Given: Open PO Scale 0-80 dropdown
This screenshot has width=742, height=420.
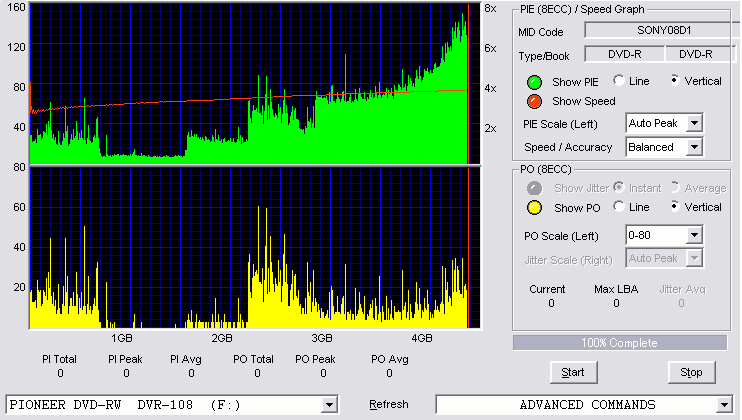Looking at the screenshot, I should coord(694,235).
